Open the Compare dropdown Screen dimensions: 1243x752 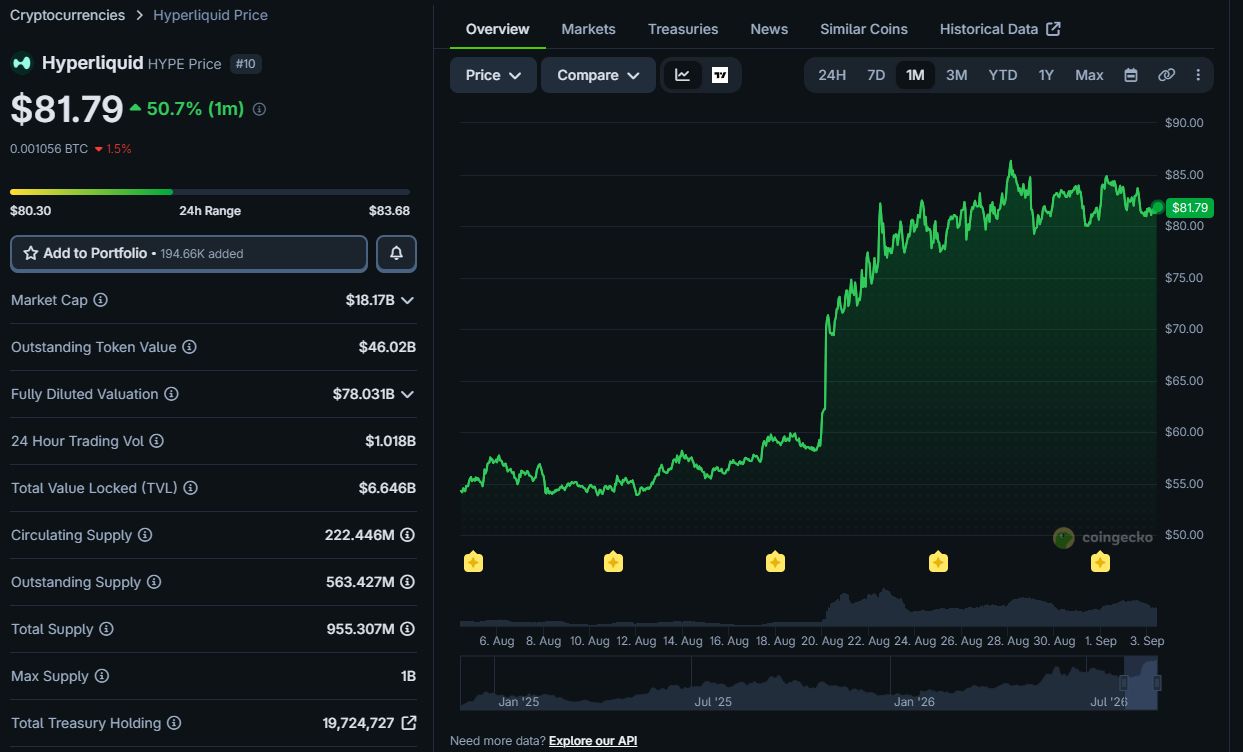(x=598, y=75)
